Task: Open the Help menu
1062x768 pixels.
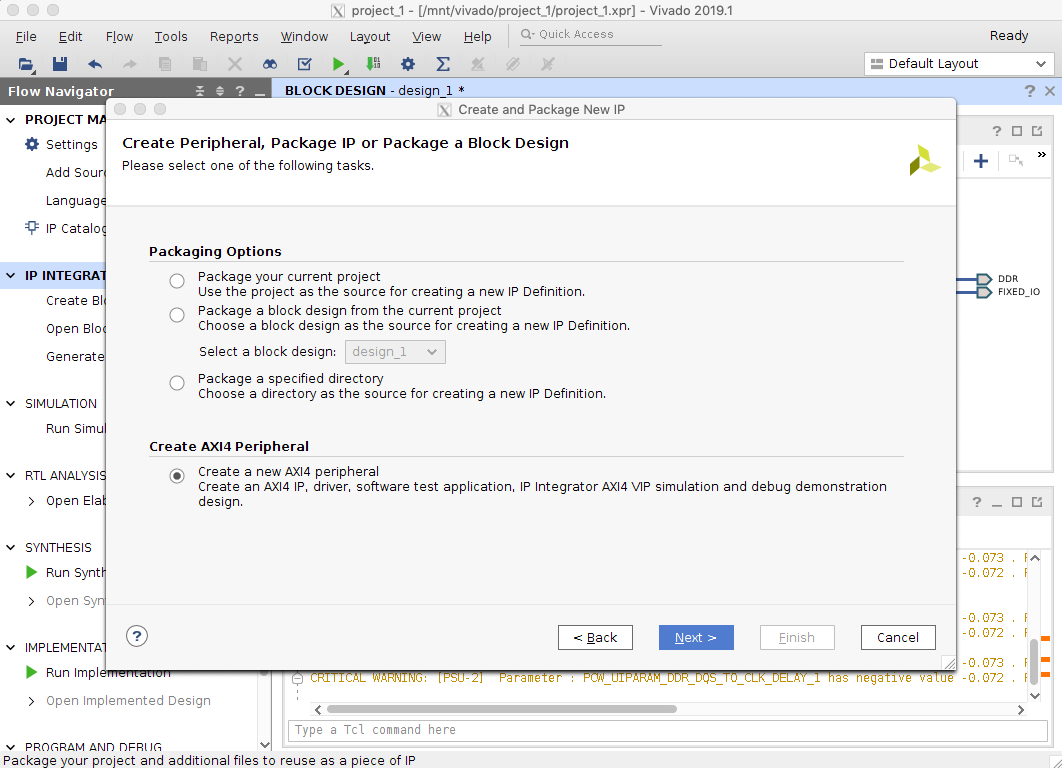Action: 477,37
